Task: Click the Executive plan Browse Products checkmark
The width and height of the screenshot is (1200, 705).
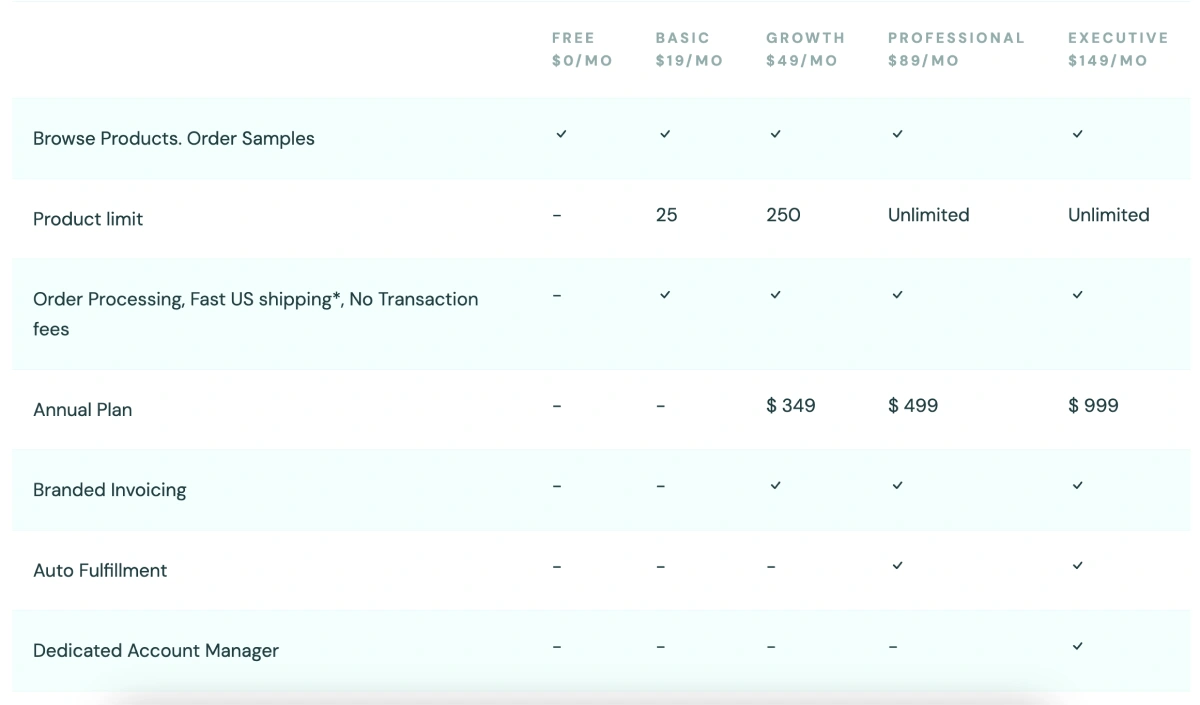Action: coord(1077,134)
